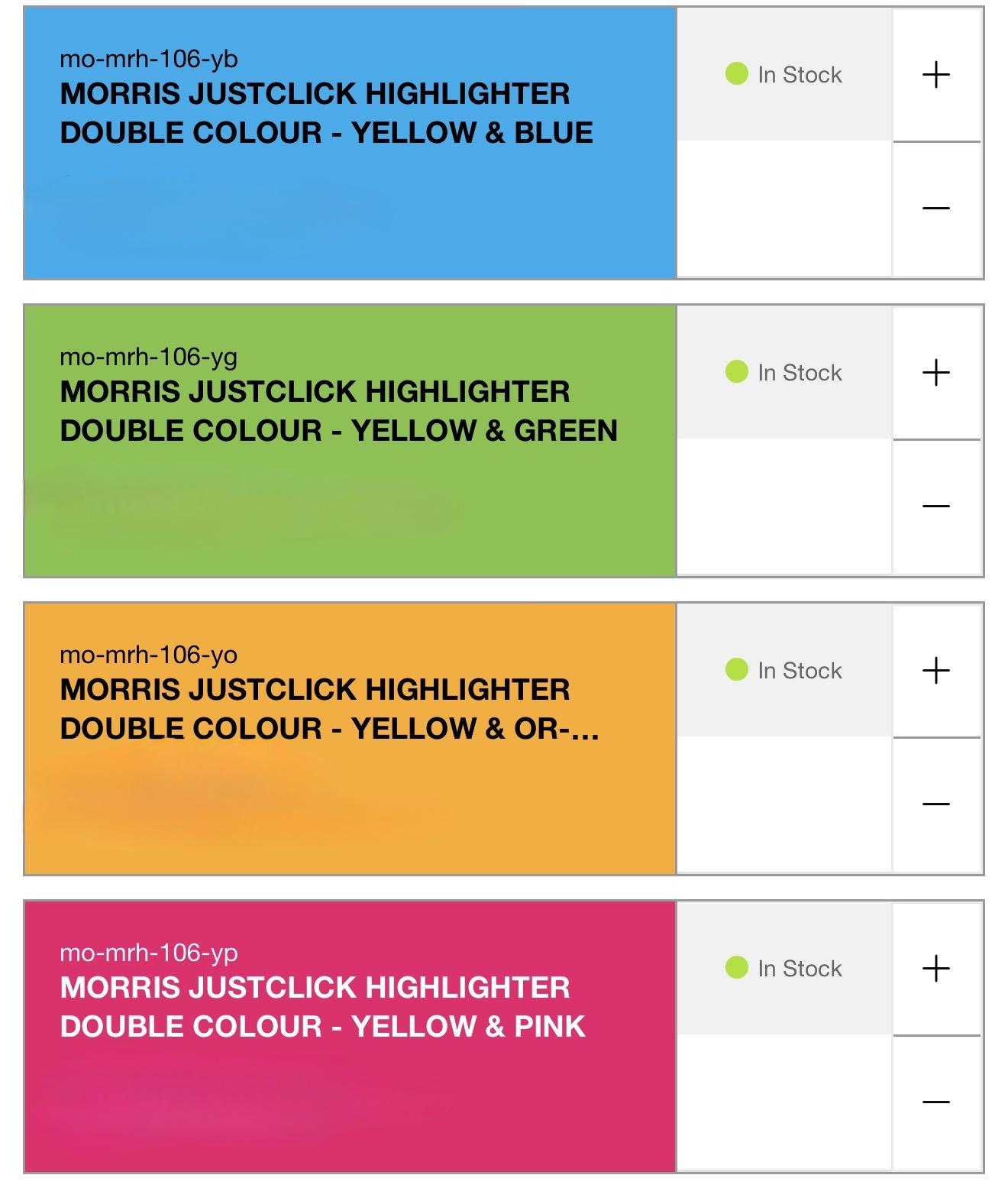Click product code mo-mrh-106-yo
The height and width of the screenshot is (1188, 1008).
pos(149,655)
